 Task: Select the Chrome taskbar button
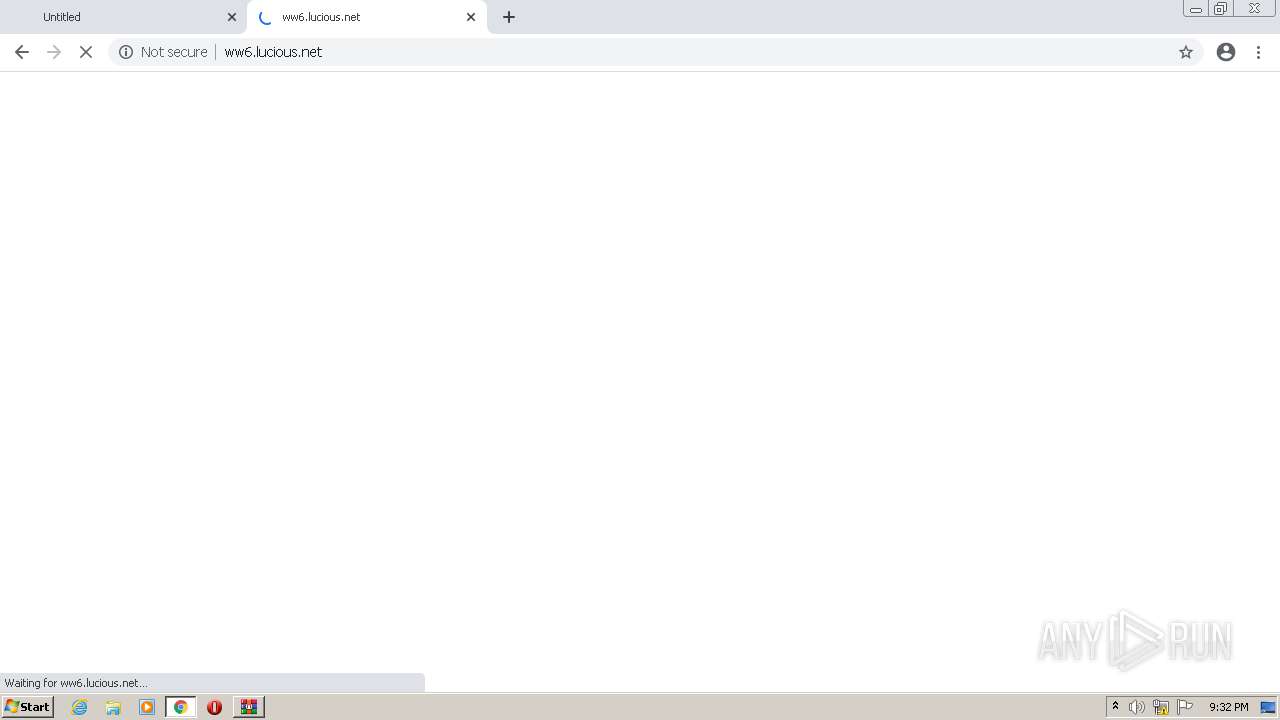click(x=181, y=707)
